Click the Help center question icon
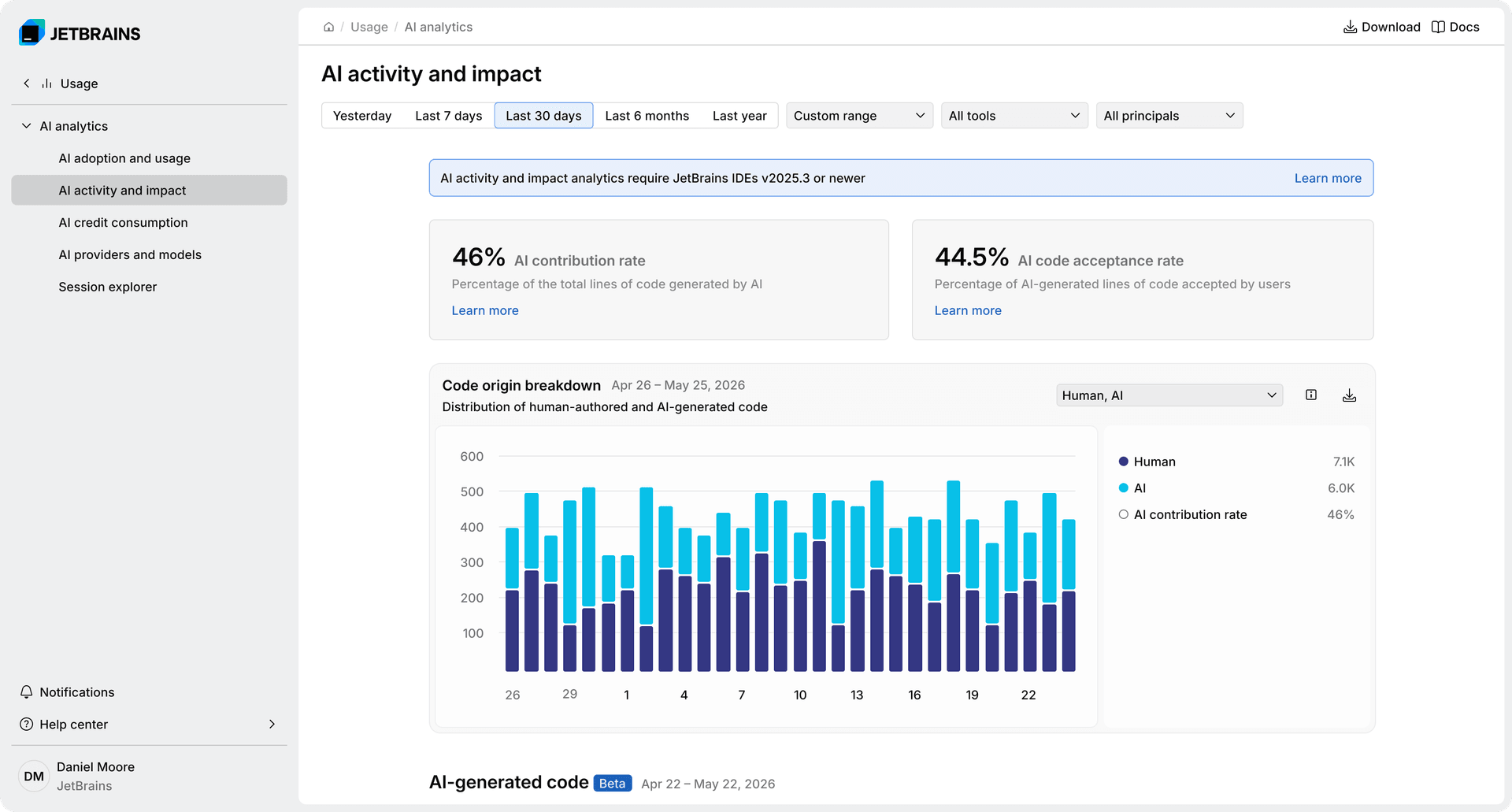This screenshot has height=812, width=1512. click(x=27, y=724)
